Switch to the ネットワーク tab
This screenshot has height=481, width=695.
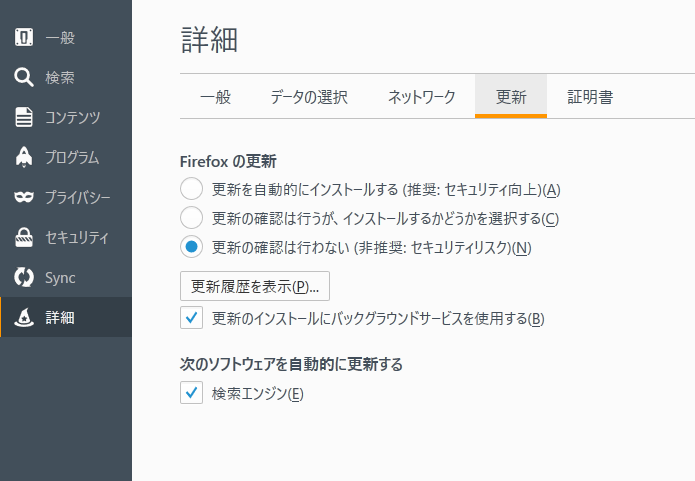421,97
